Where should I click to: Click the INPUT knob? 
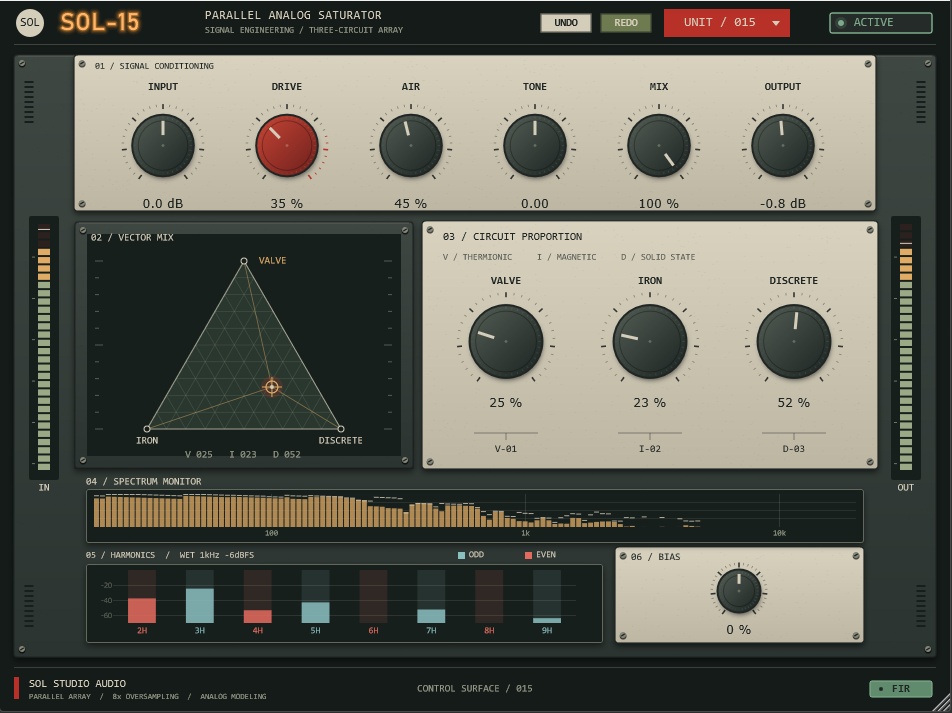coord(163,146)
